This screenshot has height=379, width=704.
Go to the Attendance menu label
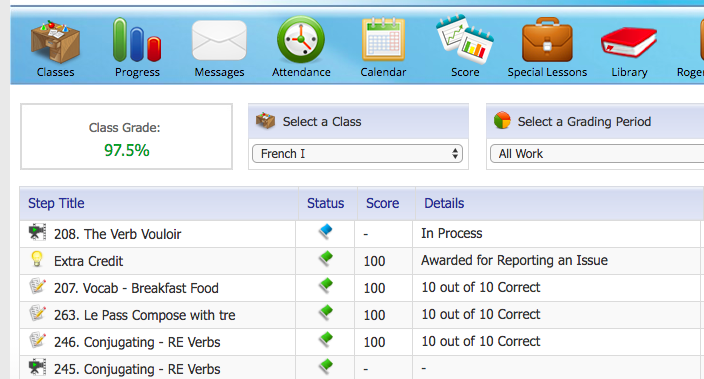click(x=301, y=72)
